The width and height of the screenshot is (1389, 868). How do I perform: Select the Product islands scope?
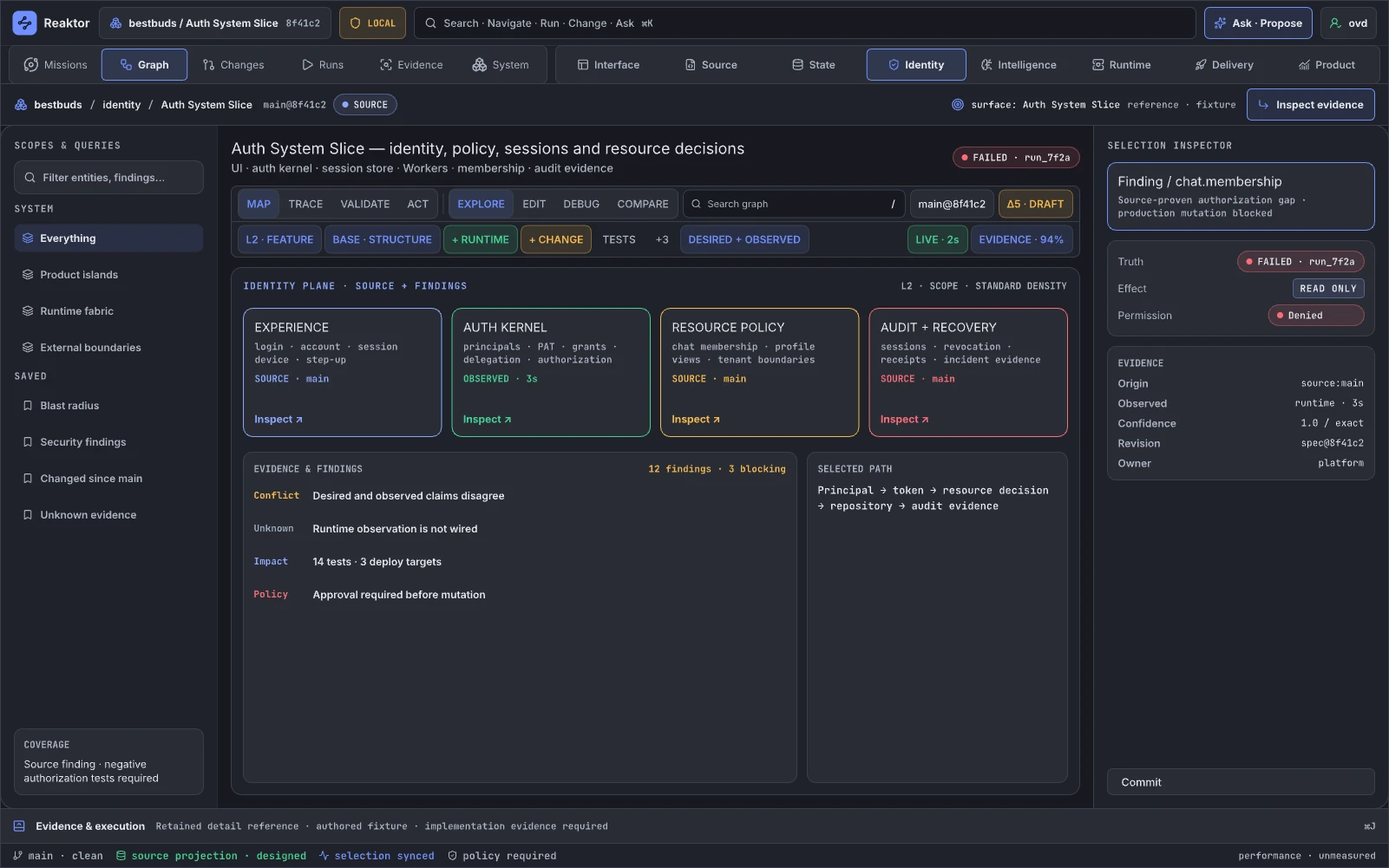tap(108, 275)
